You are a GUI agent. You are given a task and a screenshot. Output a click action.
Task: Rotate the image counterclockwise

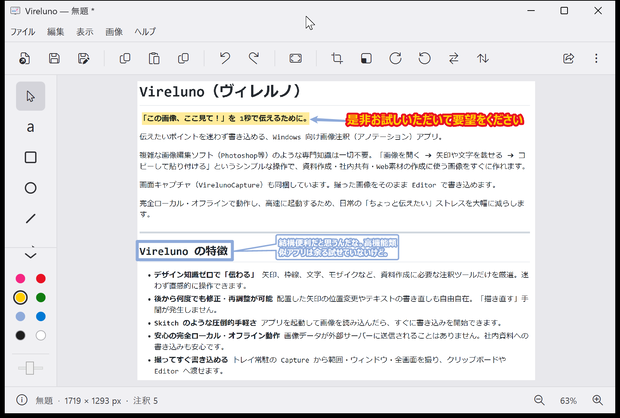pos(425,58)
